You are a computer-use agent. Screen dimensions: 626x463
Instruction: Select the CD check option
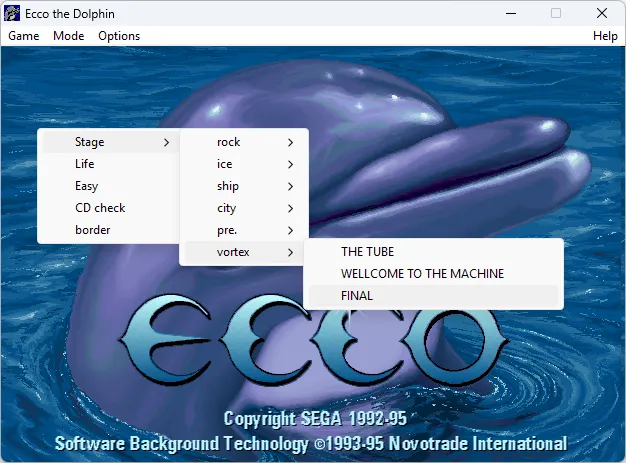109,208
